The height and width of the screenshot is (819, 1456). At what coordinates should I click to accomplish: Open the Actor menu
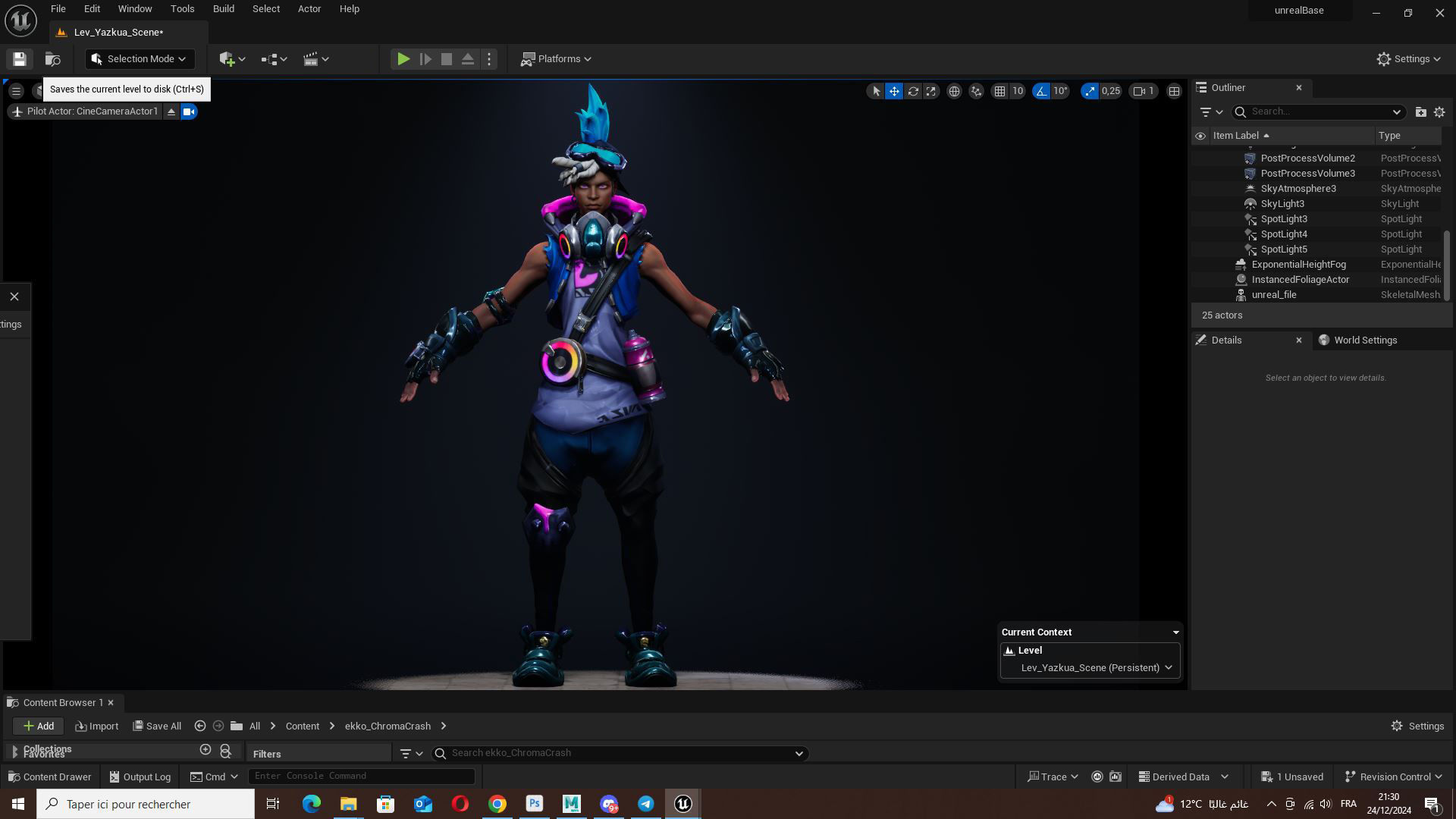coord(309,9)
